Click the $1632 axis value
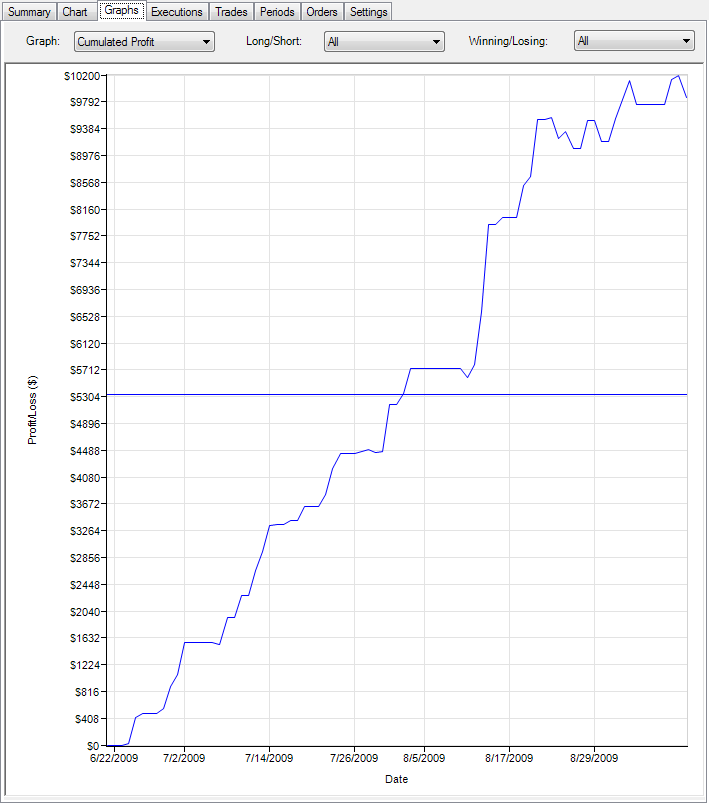Image resolution: width=709 pixels, height=804 pixels. [x=85, y=638]
